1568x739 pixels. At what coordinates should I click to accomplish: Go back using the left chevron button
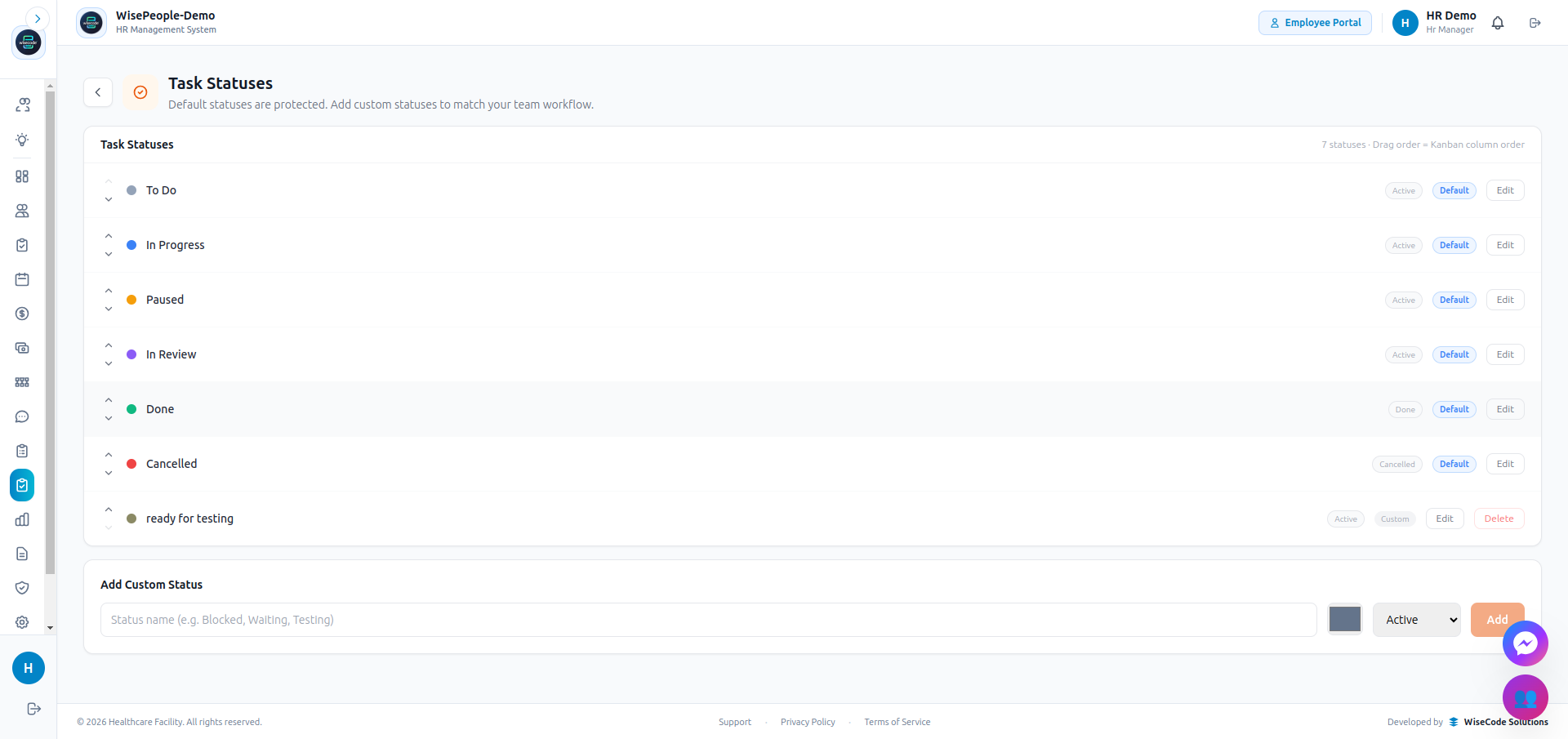coord(98,92)
